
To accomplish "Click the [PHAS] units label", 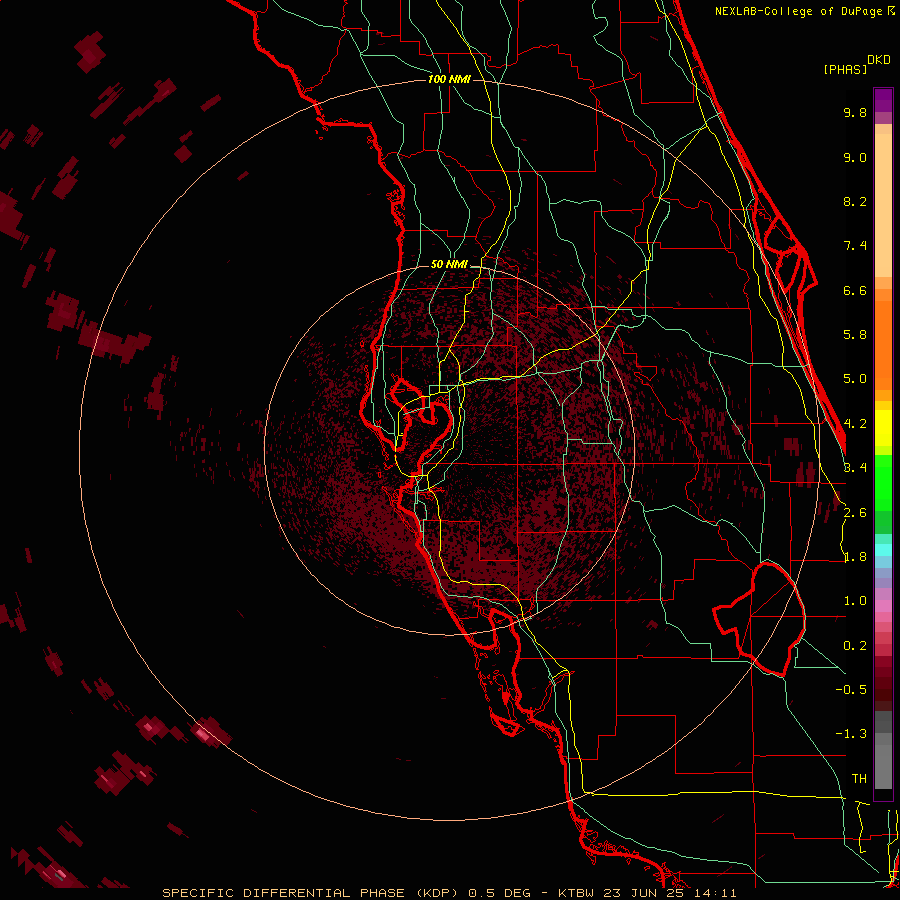I will [845, 70].
